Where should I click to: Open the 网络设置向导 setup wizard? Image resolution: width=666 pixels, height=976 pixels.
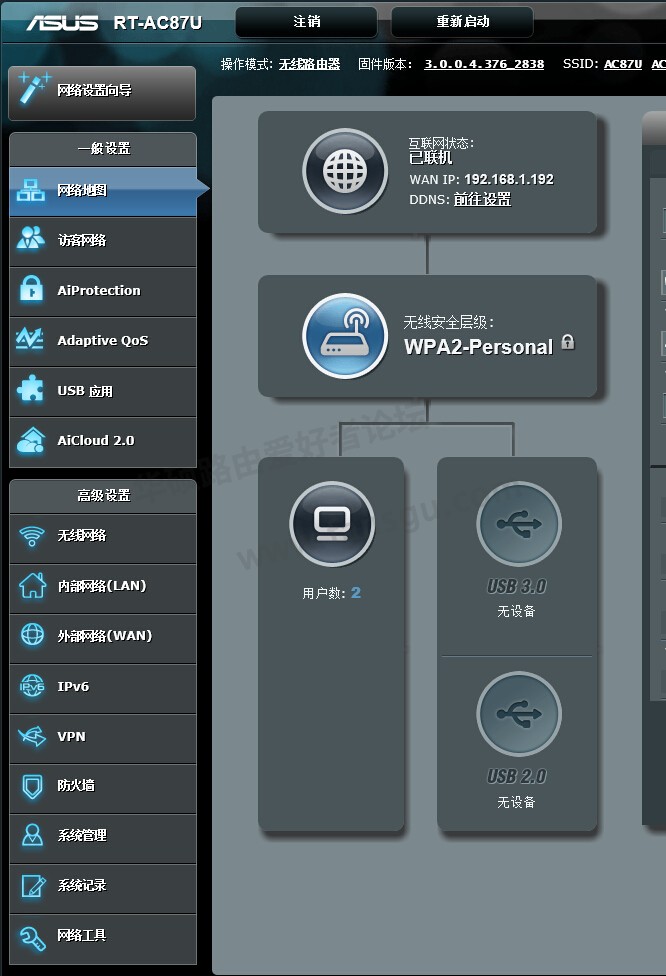pos(102,93)
